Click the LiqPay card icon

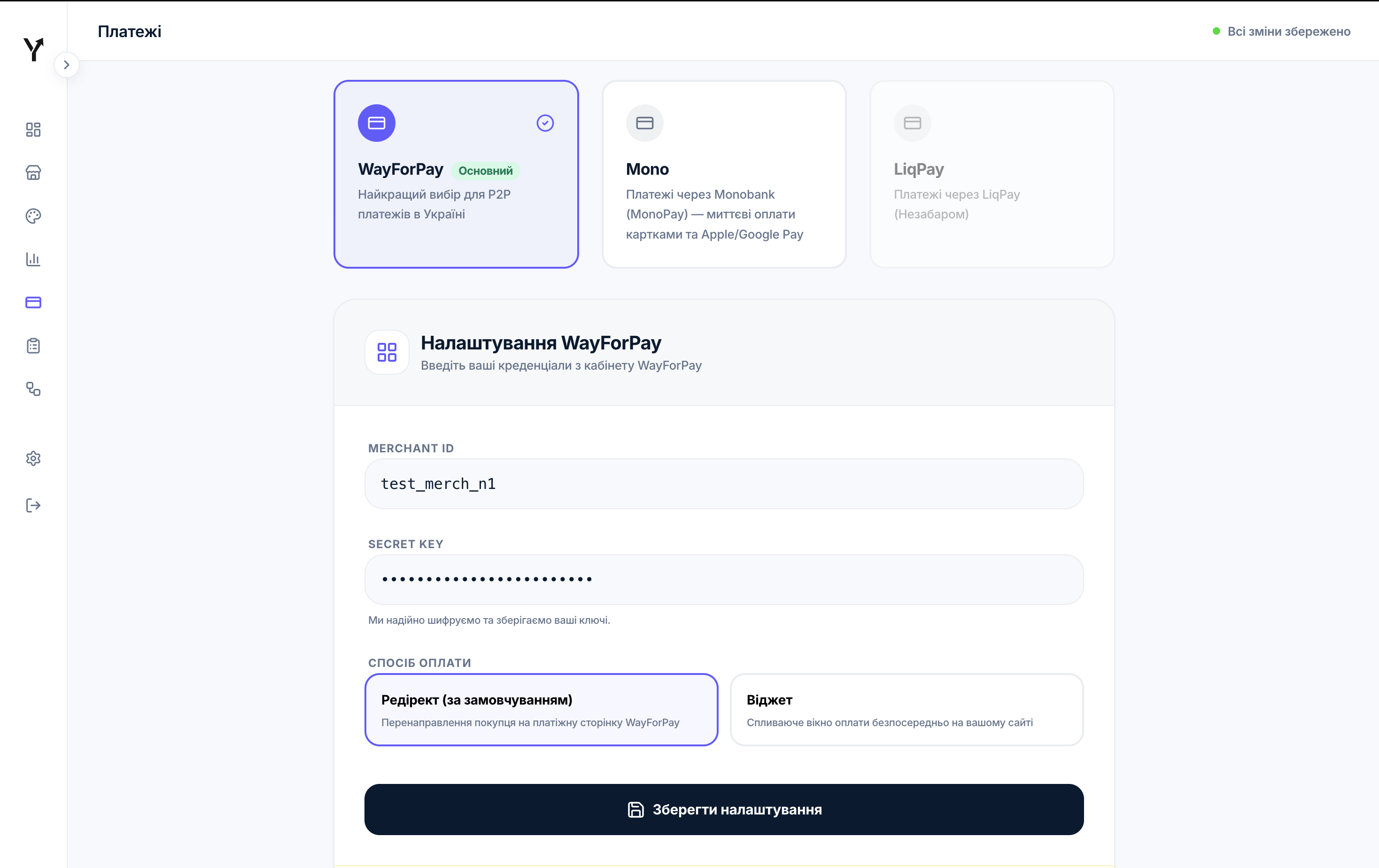912,123
